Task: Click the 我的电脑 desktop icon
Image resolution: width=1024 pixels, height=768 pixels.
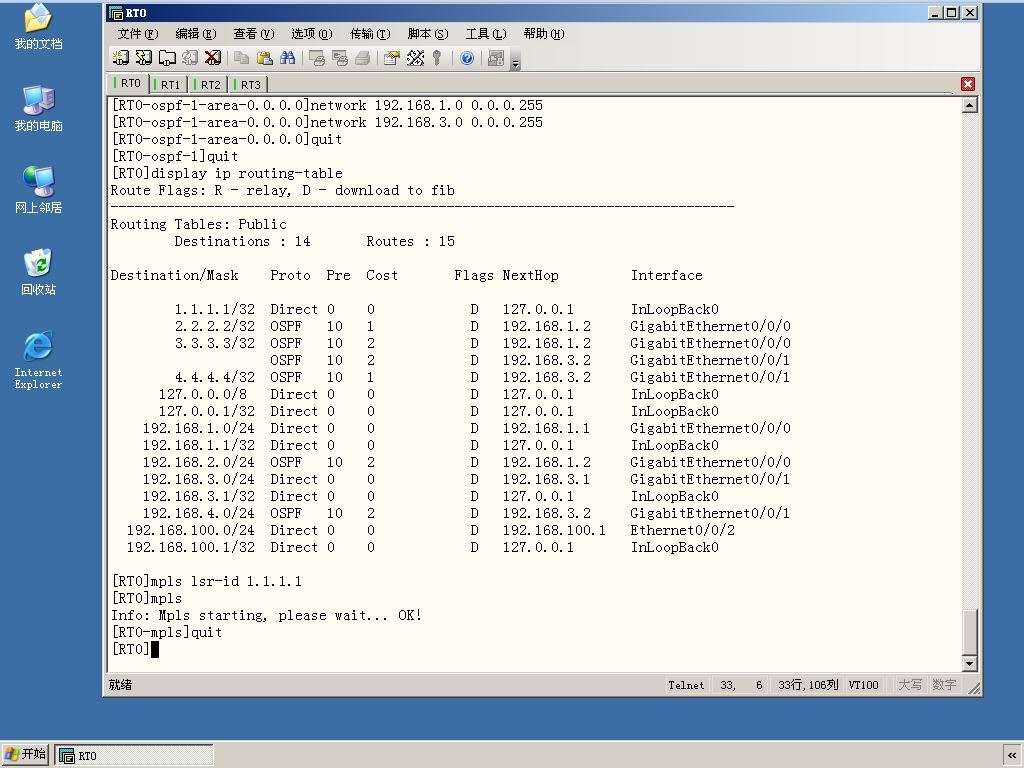Action: 39,108
